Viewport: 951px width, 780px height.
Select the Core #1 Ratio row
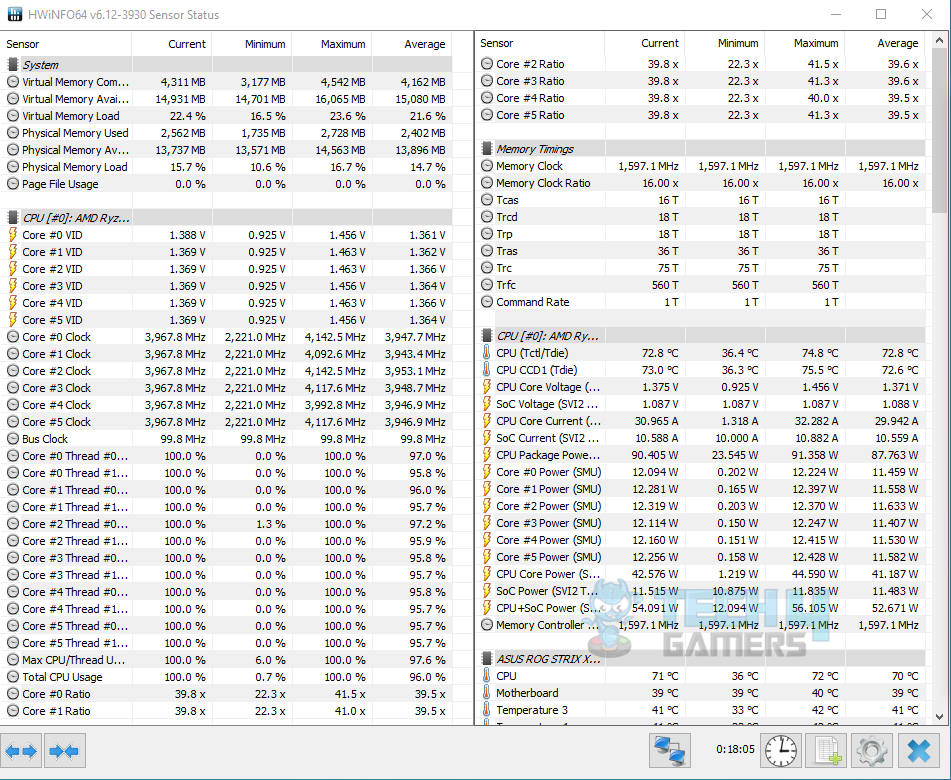(226, 711)
